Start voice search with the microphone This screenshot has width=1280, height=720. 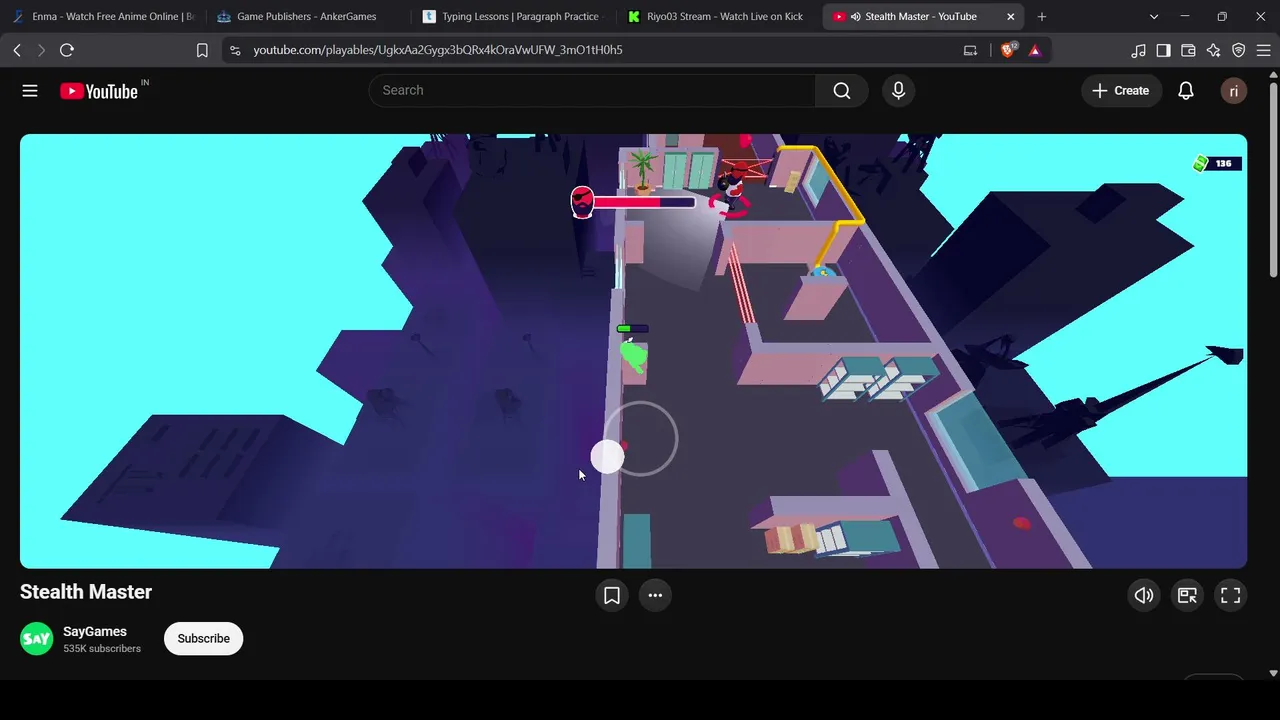click(898, 91)
